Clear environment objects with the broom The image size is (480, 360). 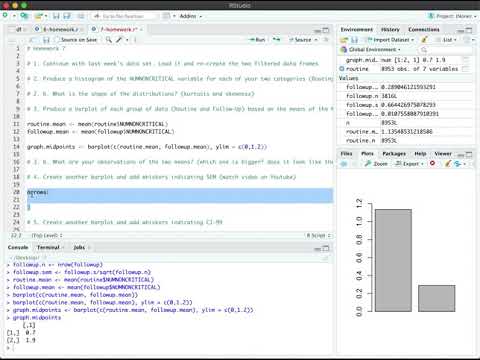point(424,40)
